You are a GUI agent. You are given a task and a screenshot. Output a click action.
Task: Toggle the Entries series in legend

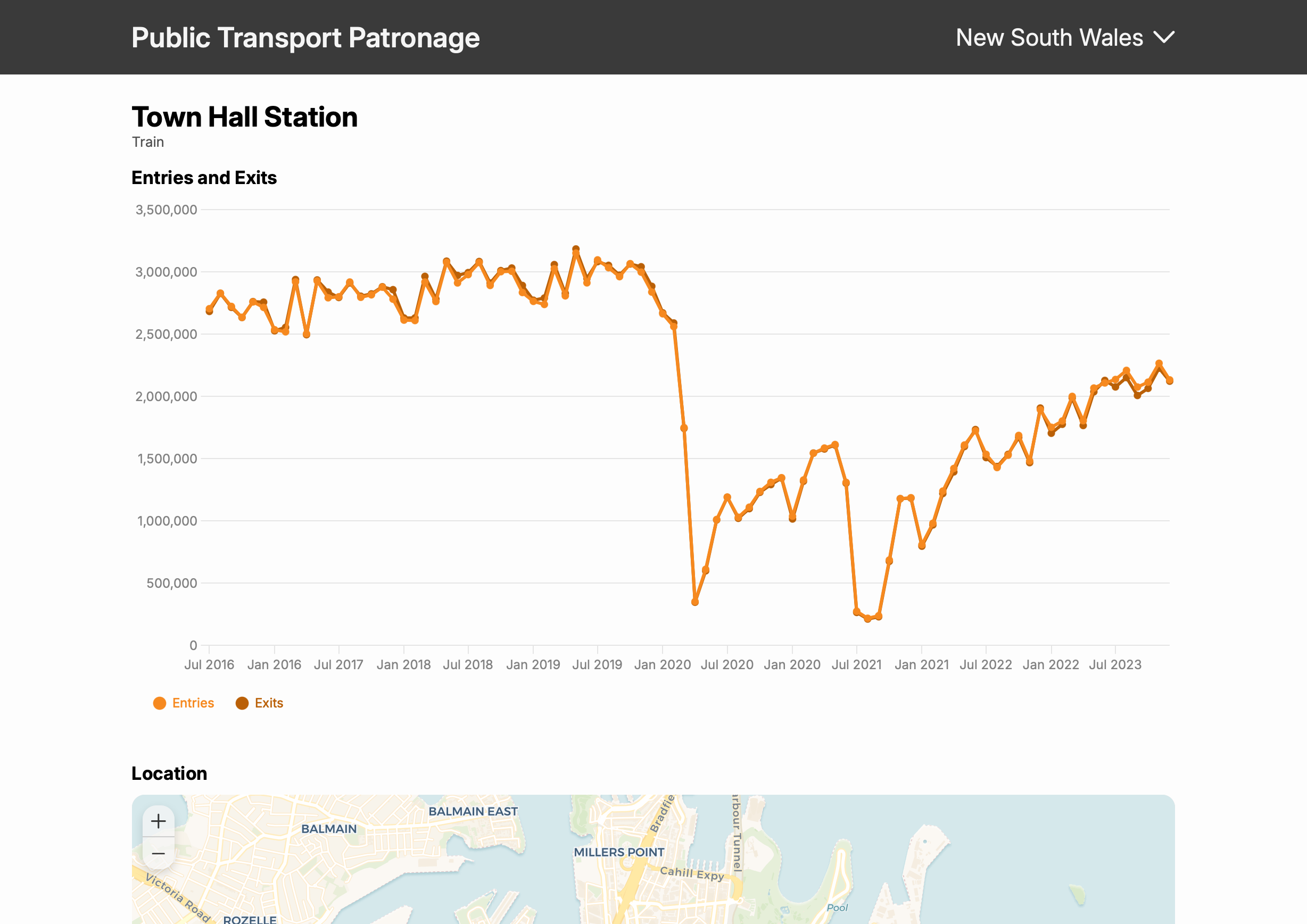(193, 703)
